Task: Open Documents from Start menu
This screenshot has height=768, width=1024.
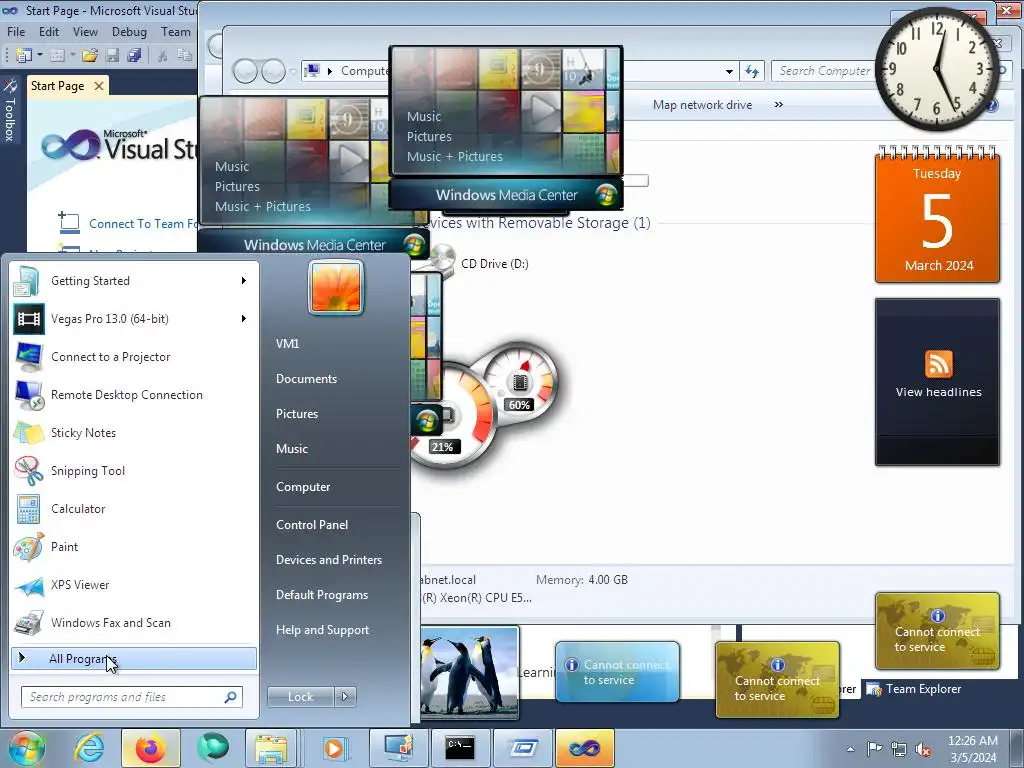Action: pos(306,379)
